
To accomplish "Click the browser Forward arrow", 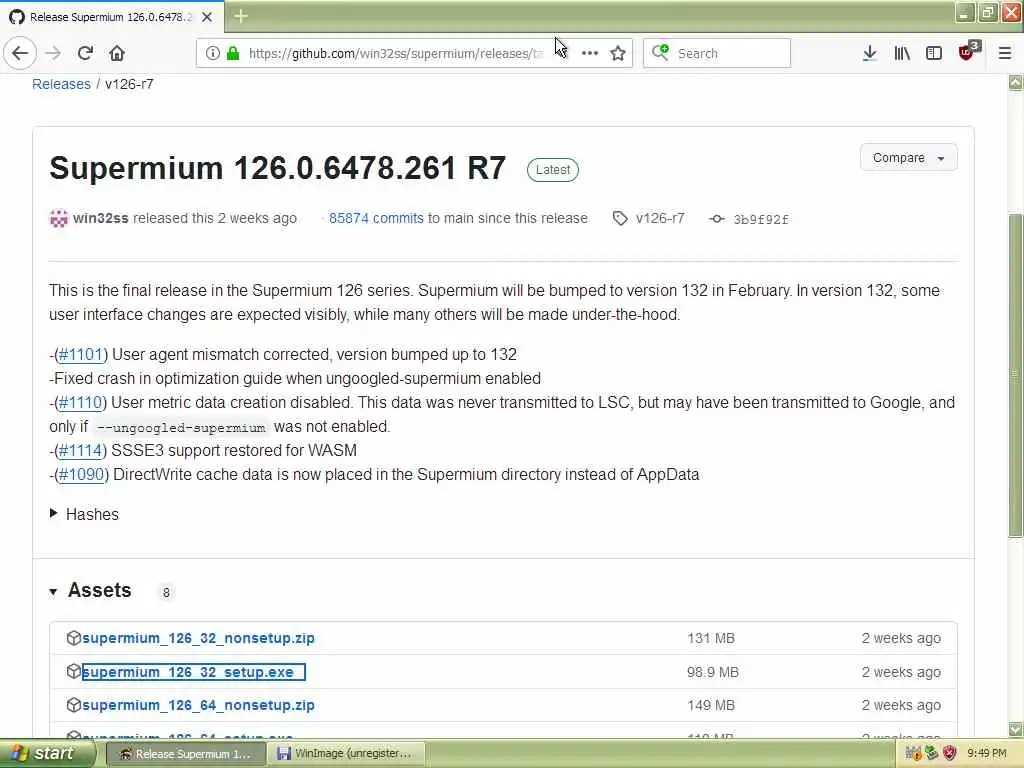I will 54,53.
